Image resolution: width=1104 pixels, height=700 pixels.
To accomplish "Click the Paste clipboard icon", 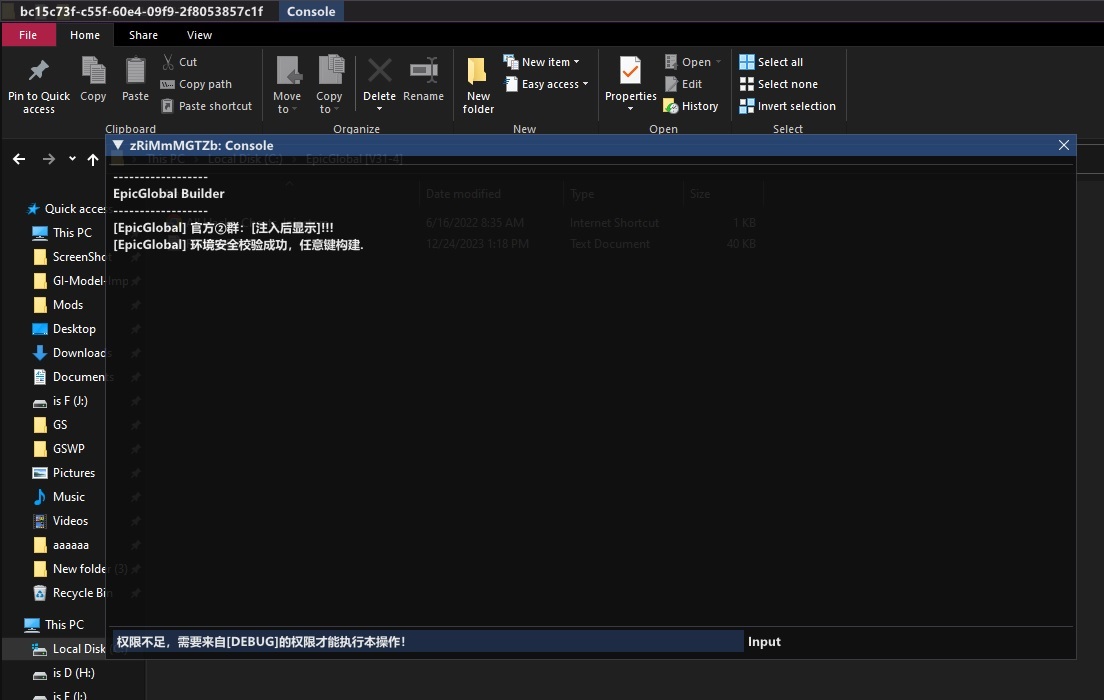I will [135, 70].
